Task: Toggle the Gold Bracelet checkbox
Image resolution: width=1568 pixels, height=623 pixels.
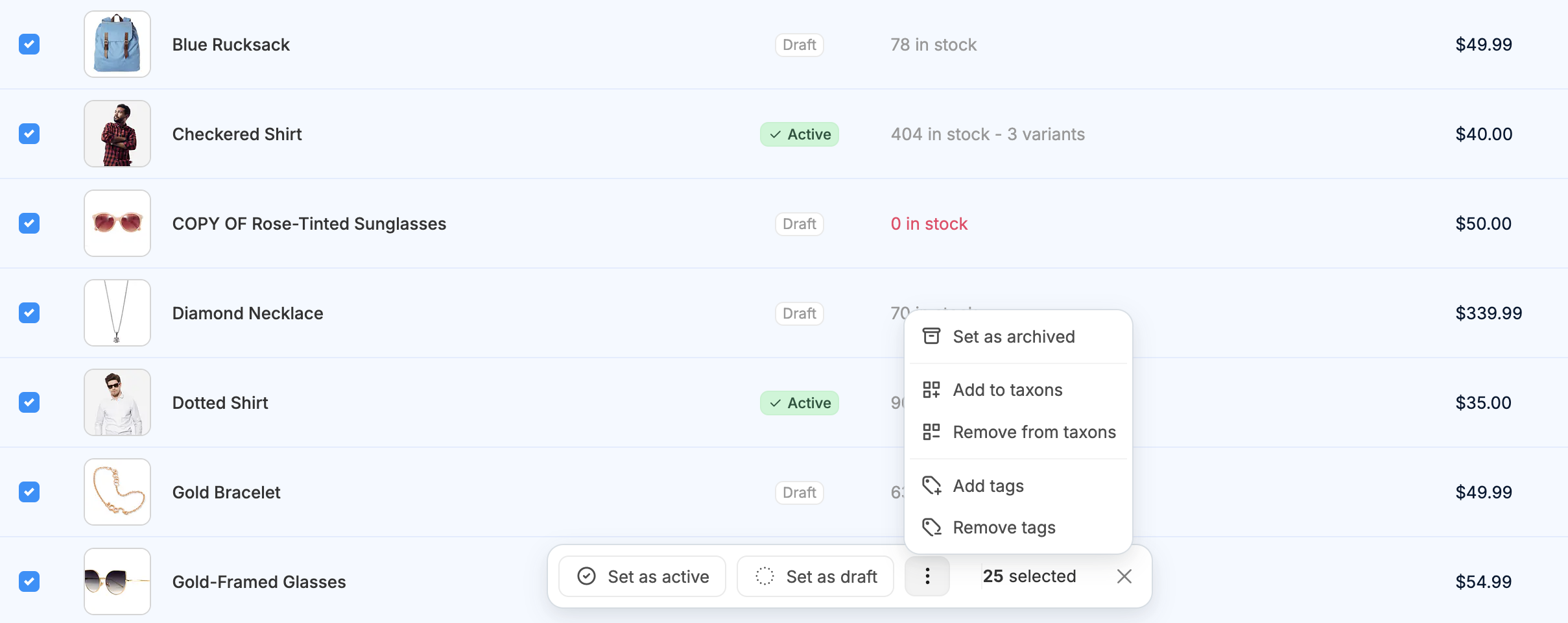Action: 29,492
